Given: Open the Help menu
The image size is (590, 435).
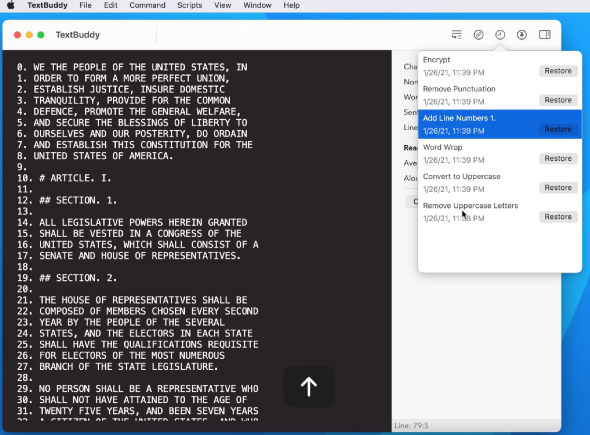Looking at the screenshot, I should [292, 5].
